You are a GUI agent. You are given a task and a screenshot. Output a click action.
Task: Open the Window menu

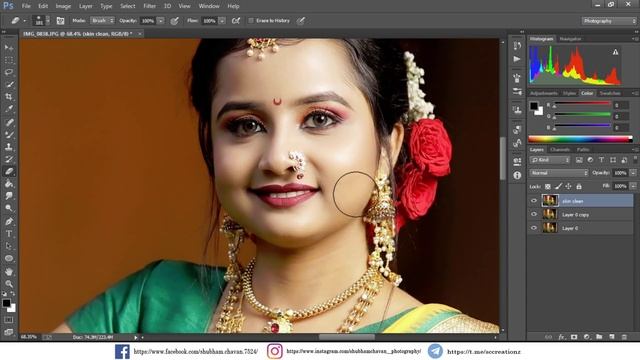209,6
